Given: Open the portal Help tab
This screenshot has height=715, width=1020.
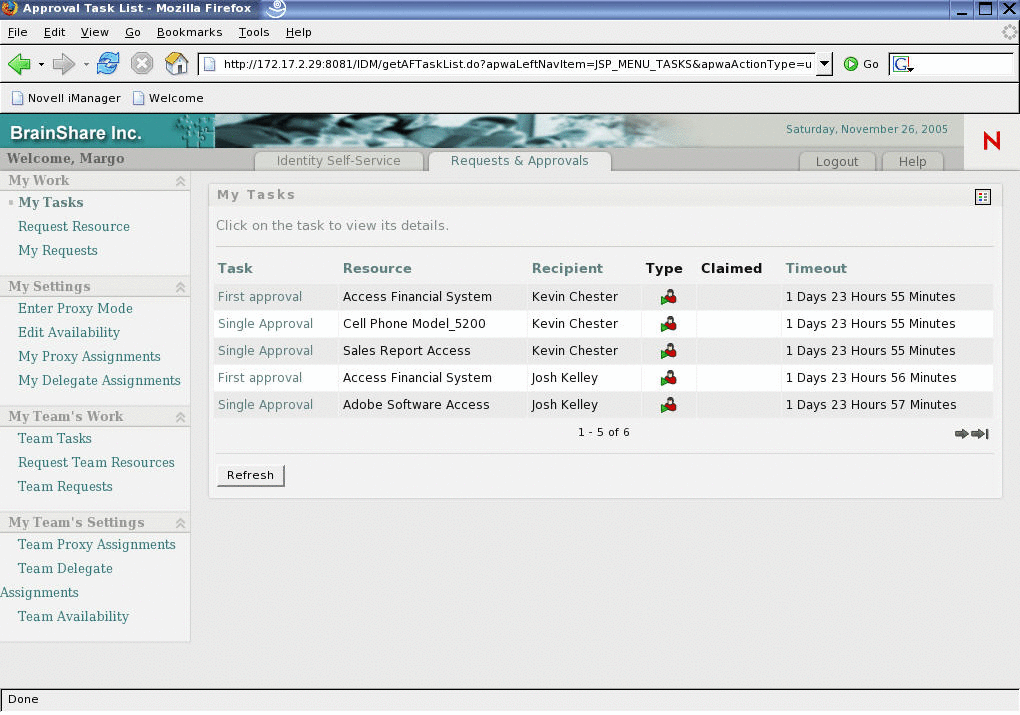Looking at the screenshot, I should pyautogui.click(x=913, y=161).
